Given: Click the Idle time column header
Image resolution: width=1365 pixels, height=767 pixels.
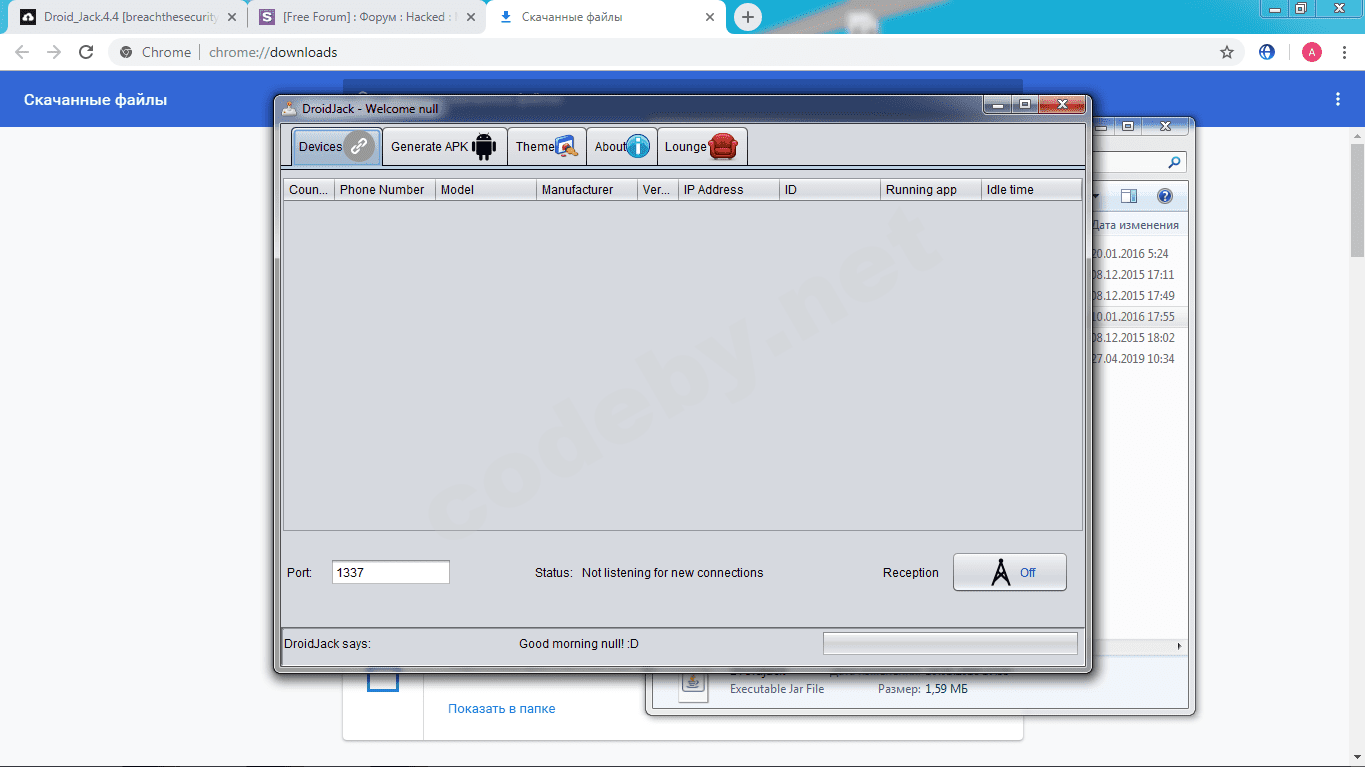Looking at the screenshot, I should point(1031,189).
